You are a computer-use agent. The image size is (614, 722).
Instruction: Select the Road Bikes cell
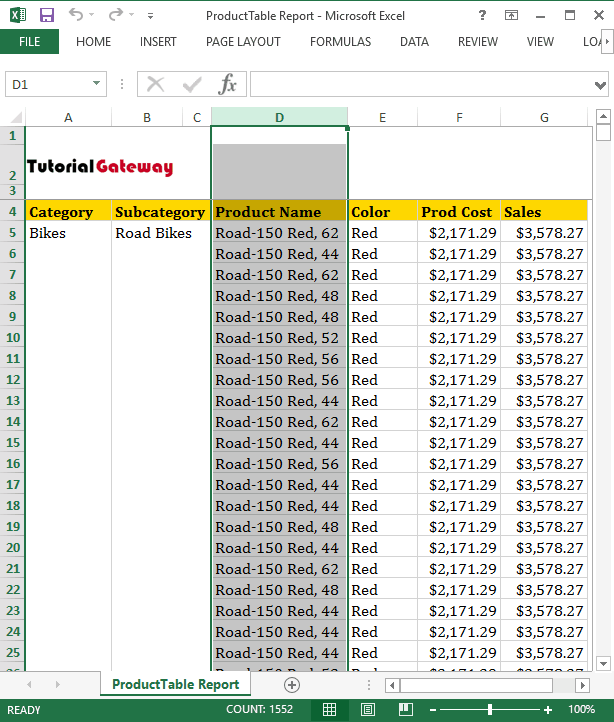tap(161, 233)
